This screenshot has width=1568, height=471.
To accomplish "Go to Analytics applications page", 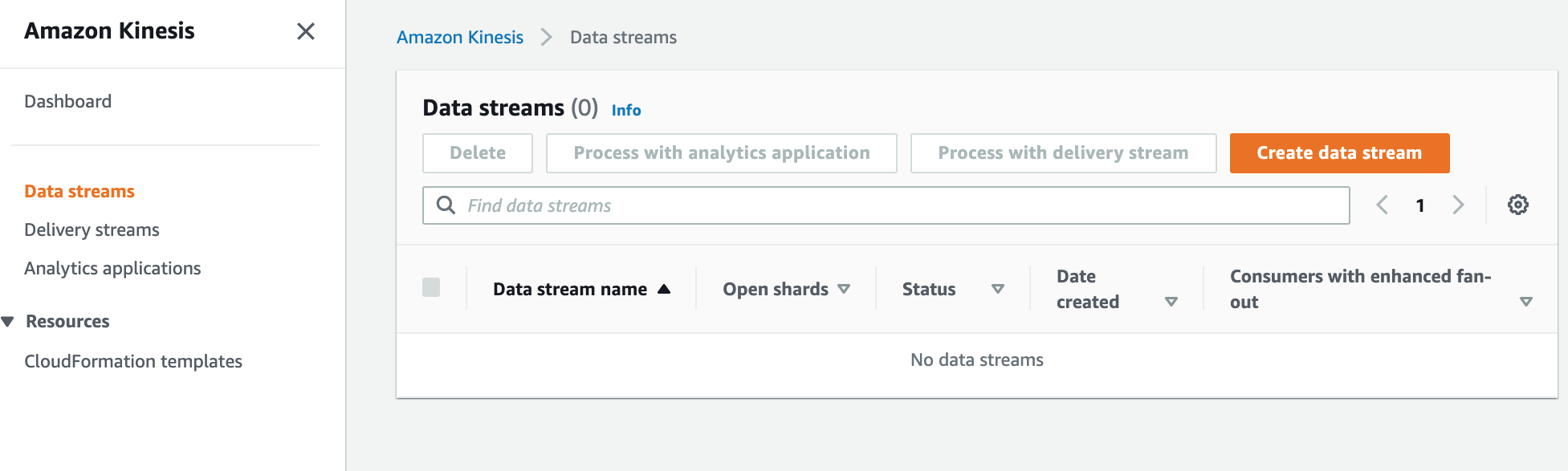I will pyautogui.click(x=112, y=268).
